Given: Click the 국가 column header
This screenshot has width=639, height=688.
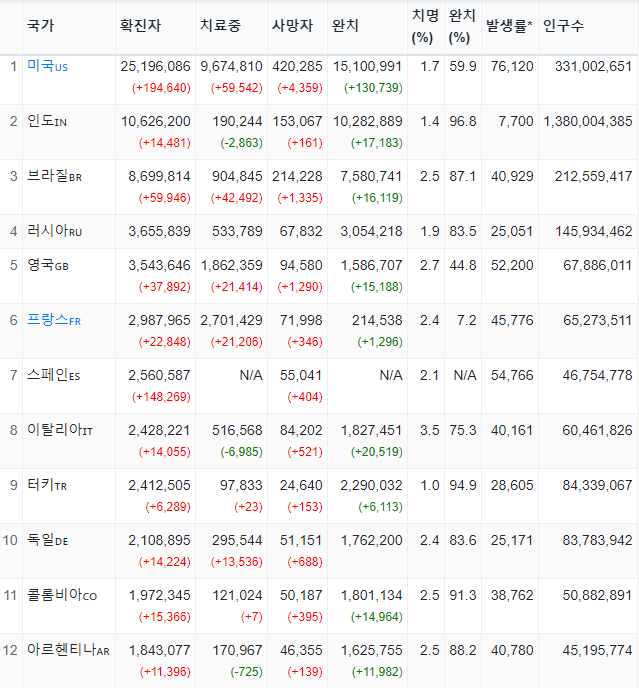Looking at the screenshot, I should tap(40, 25).
